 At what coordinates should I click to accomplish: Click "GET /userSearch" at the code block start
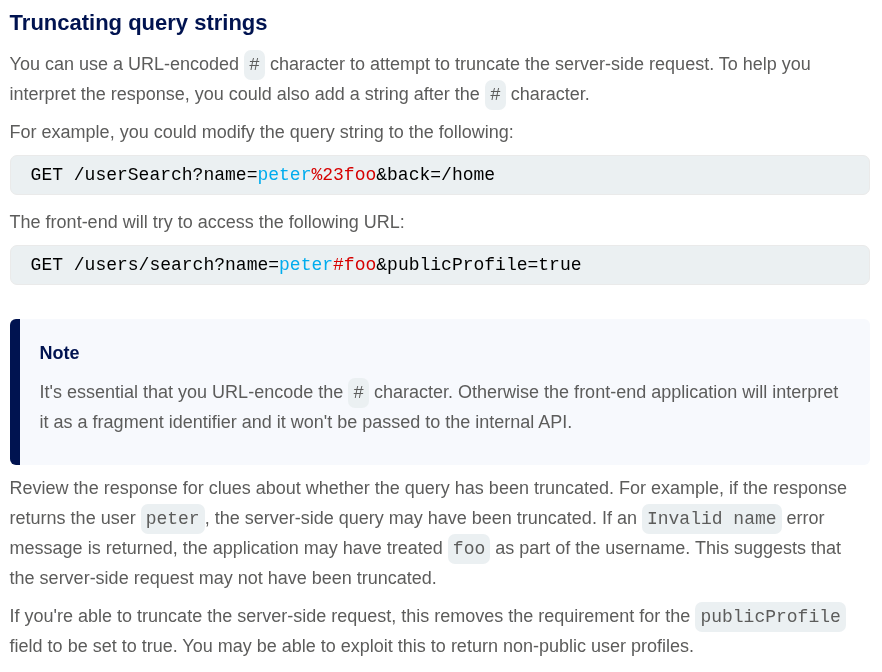pos(110,175)
